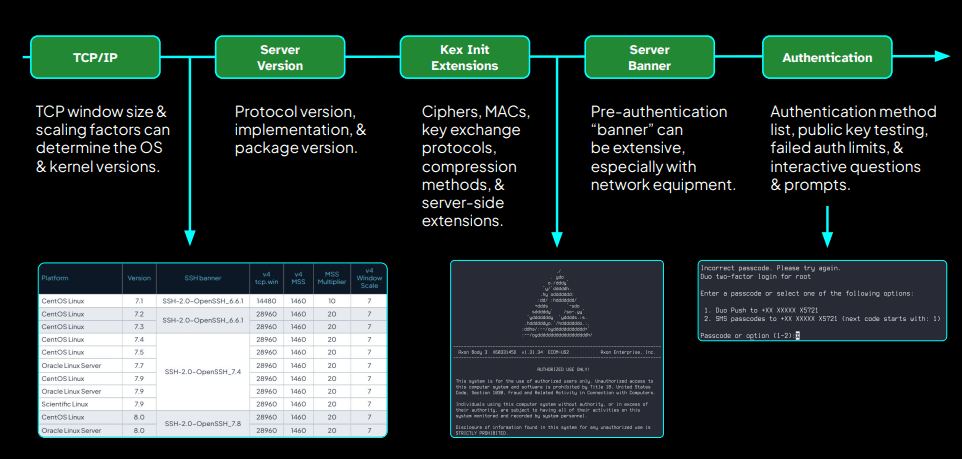Select the Server Banner stage box

point(649,58)
